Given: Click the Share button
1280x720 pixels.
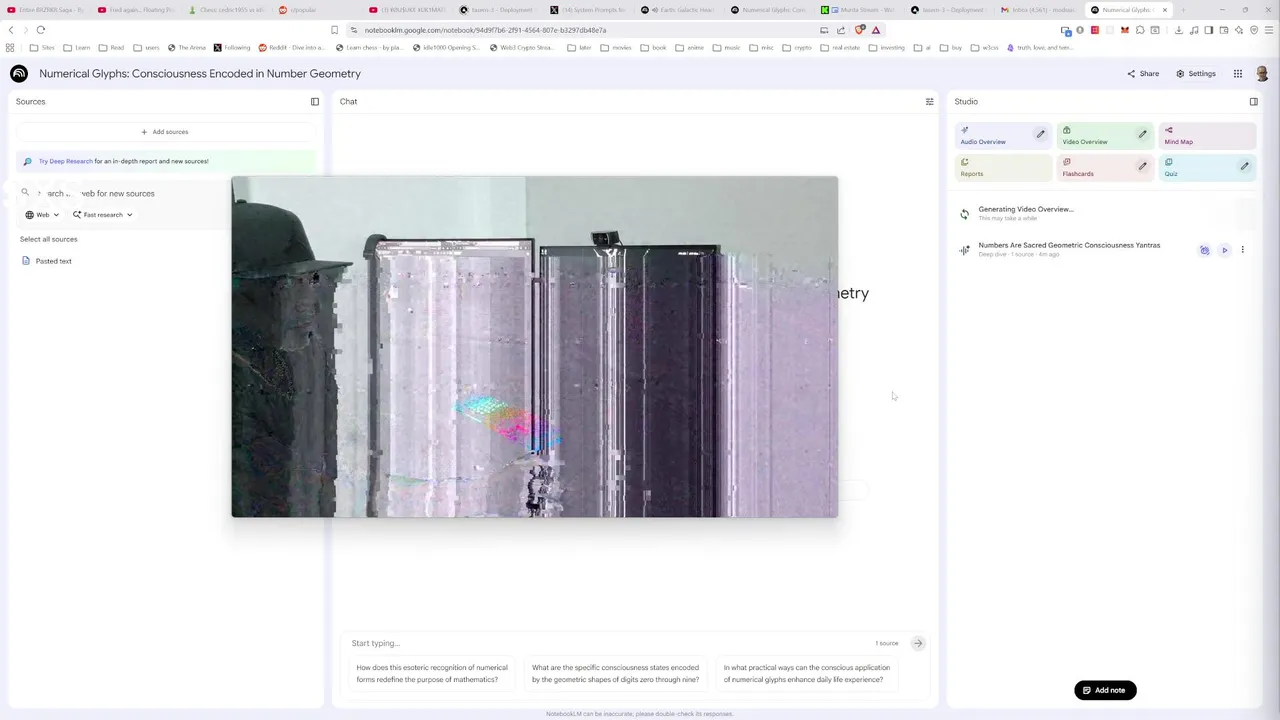Looking at the screenshot, I should [x=1143, y=74].
